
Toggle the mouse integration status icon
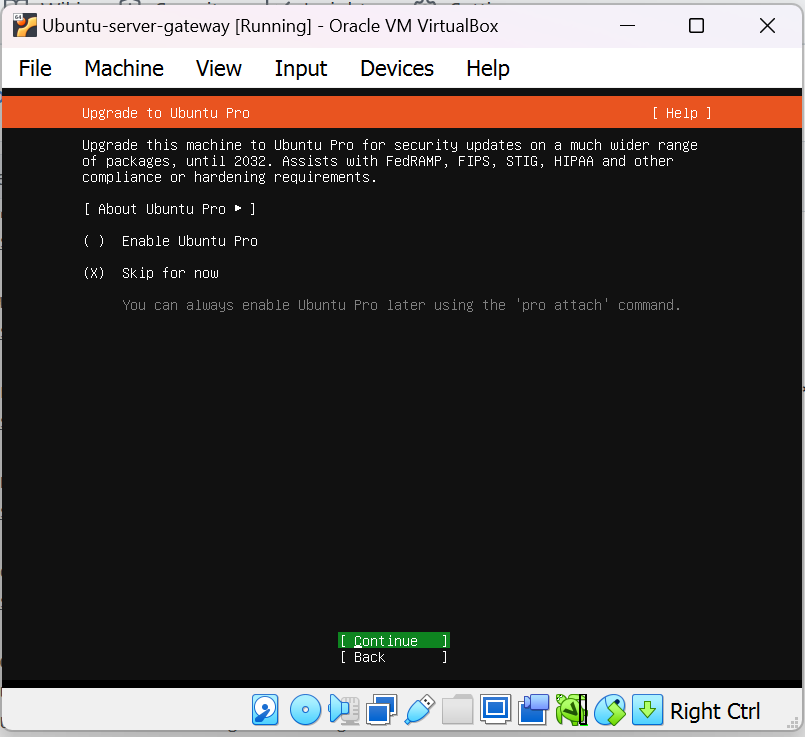pyautogui.click(x=609, y=710)
